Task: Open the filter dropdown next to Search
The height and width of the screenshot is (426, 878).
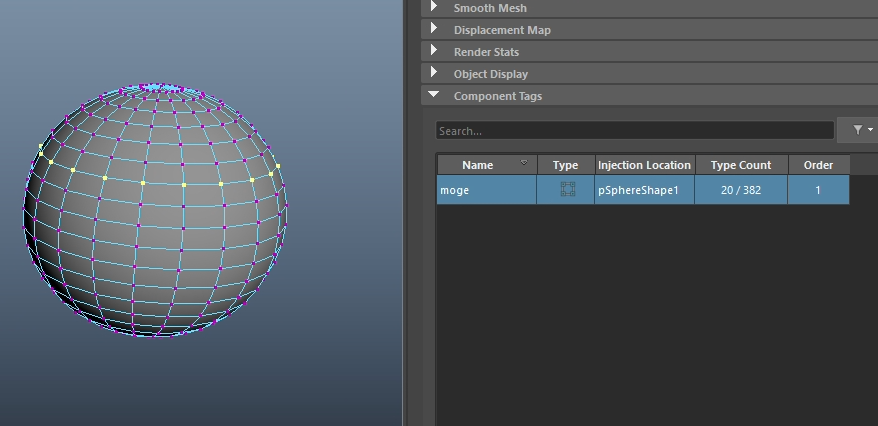Action: 862,130
